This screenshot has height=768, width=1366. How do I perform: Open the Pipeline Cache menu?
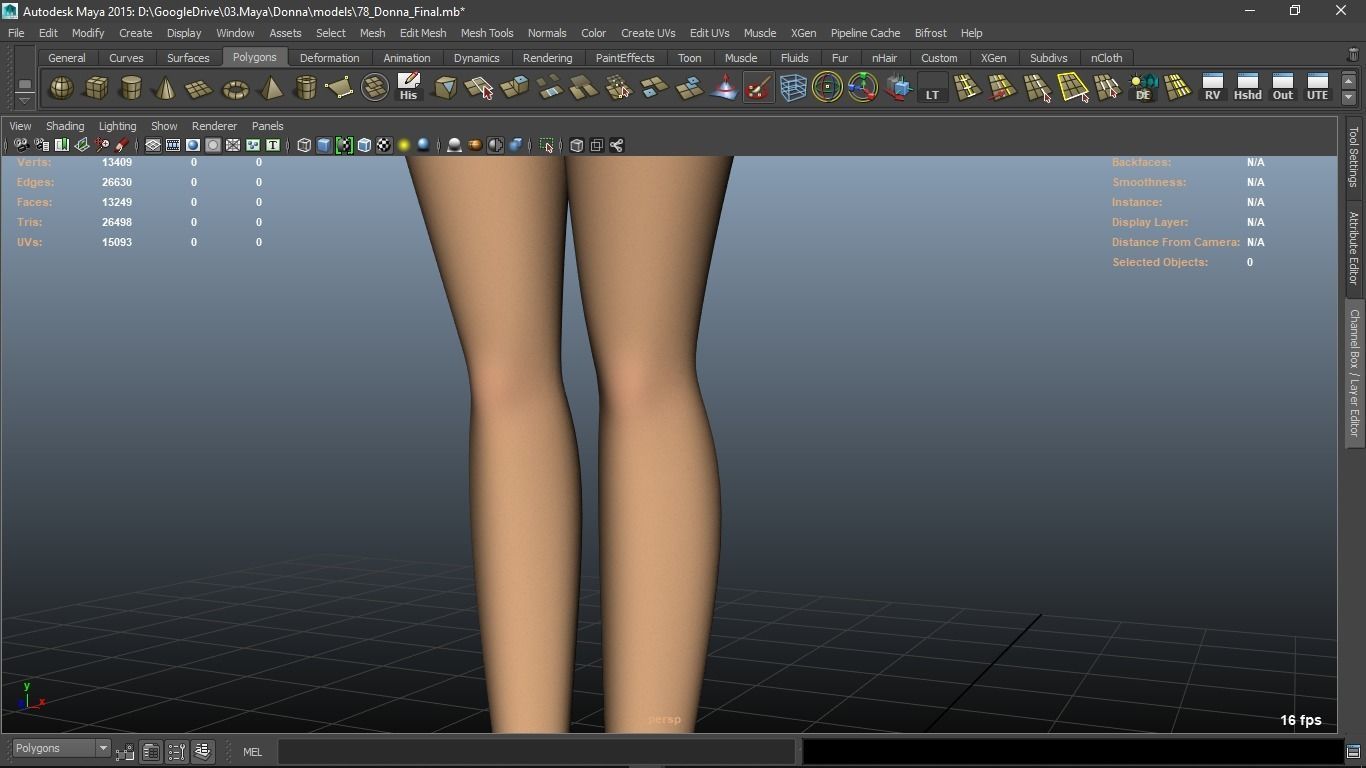coord(865,33)
